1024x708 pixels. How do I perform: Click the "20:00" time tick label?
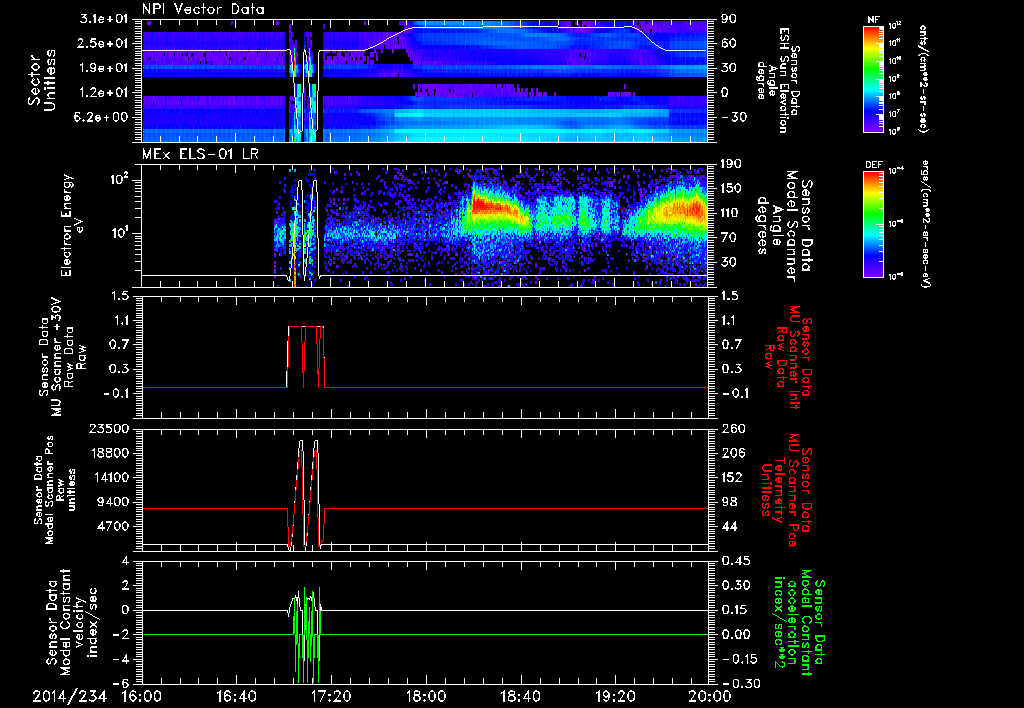(710, 697)
